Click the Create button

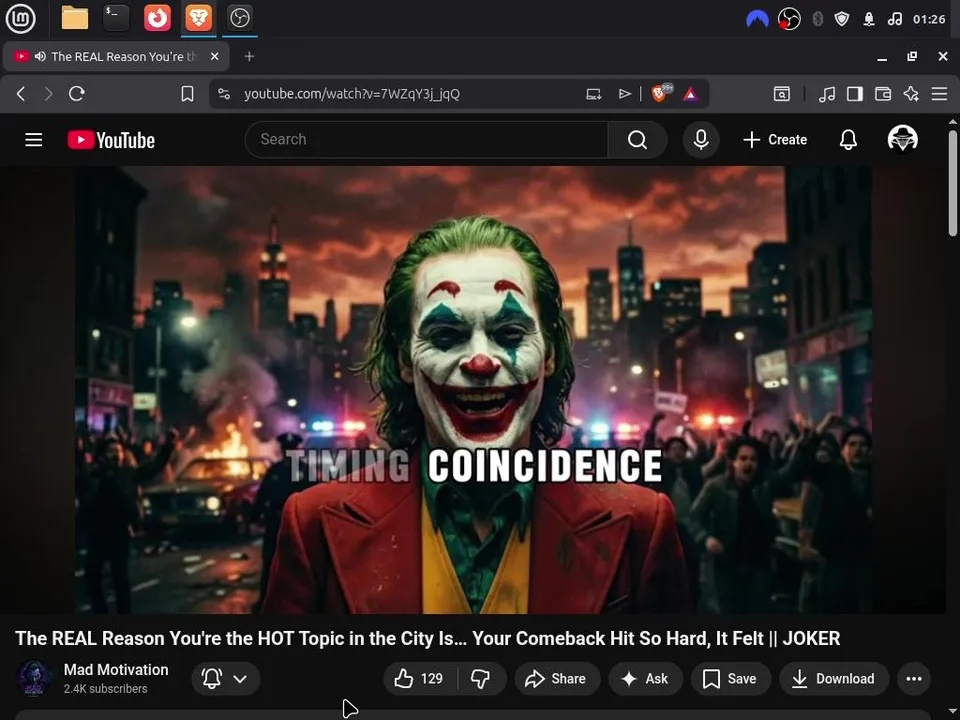[x=775, y=140]
